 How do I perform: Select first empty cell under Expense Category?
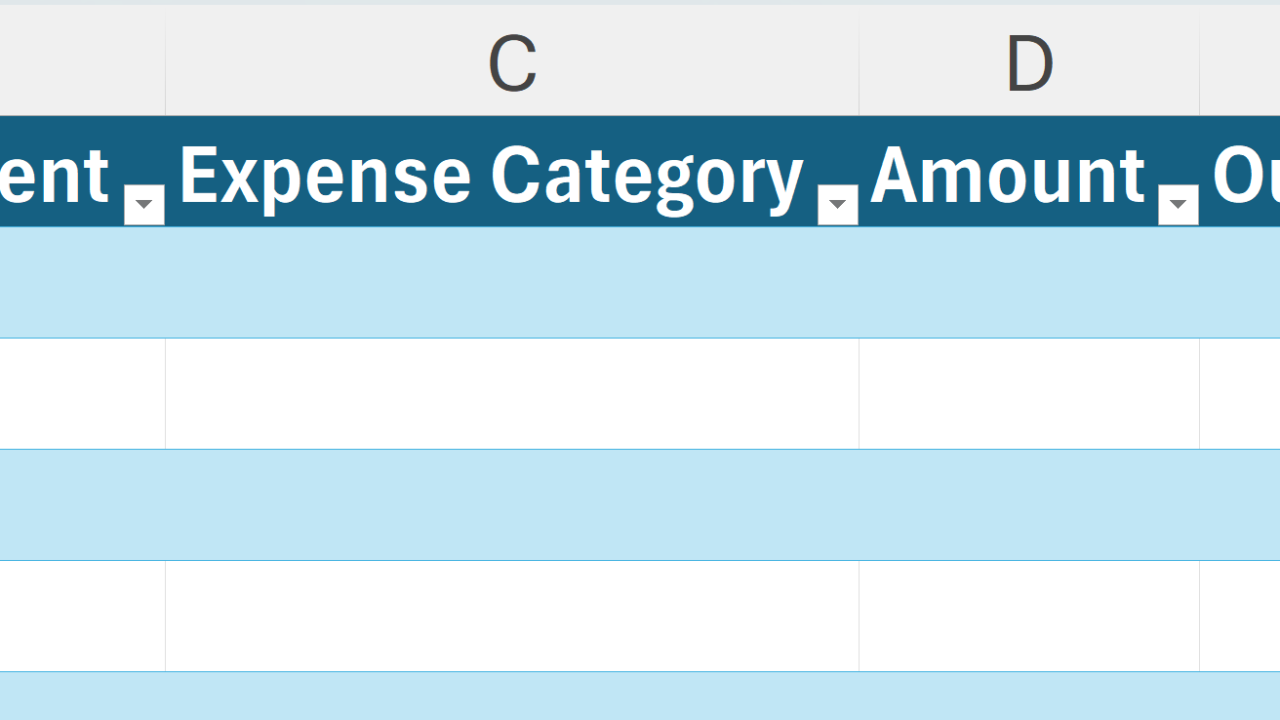click(512, 283)
